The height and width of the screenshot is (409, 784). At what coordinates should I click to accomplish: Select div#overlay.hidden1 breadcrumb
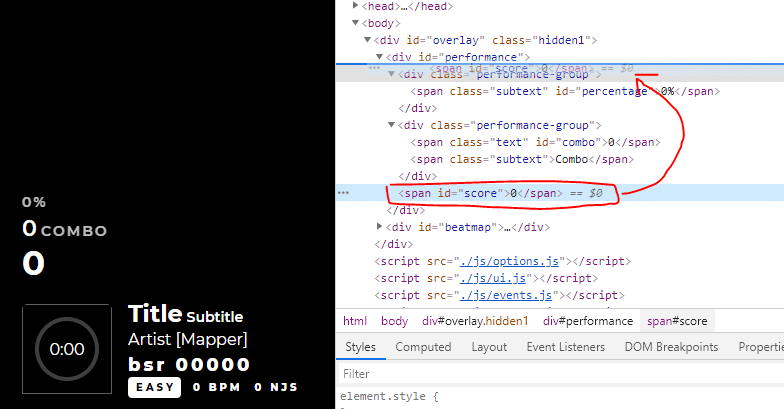point(475,321)
